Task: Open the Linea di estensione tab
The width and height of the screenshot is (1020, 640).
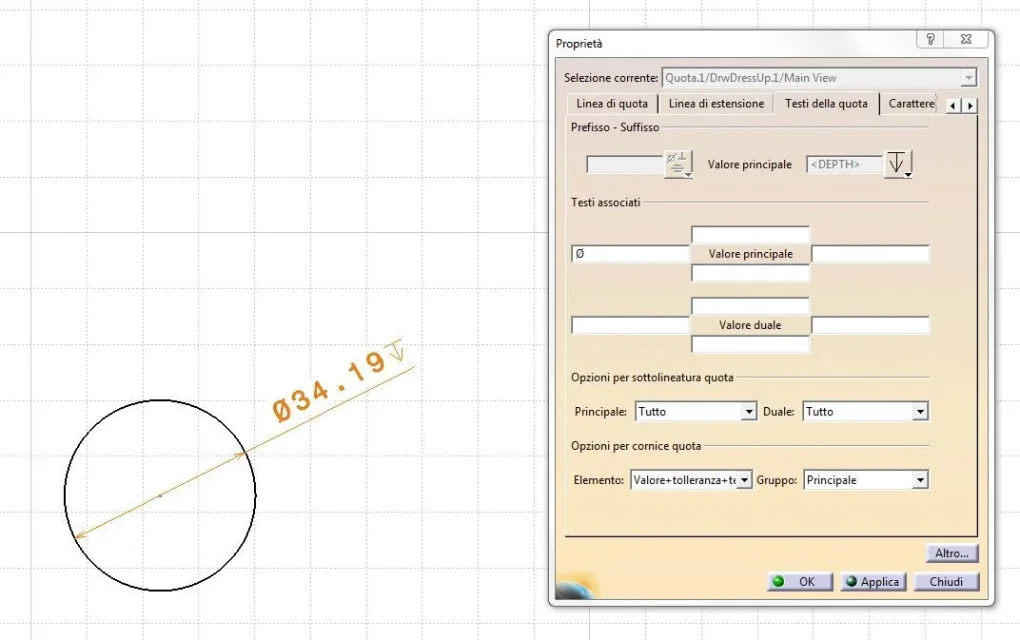Action: 716,104
